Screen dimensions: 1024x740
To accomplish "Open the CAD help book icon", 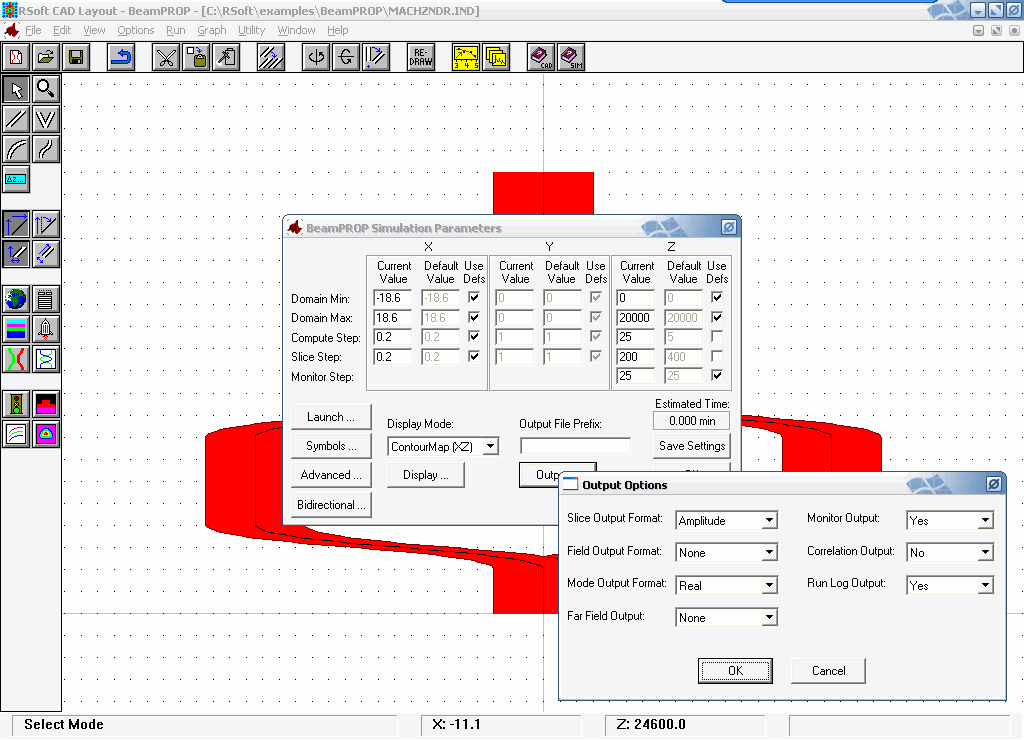I will pos(541,57).
